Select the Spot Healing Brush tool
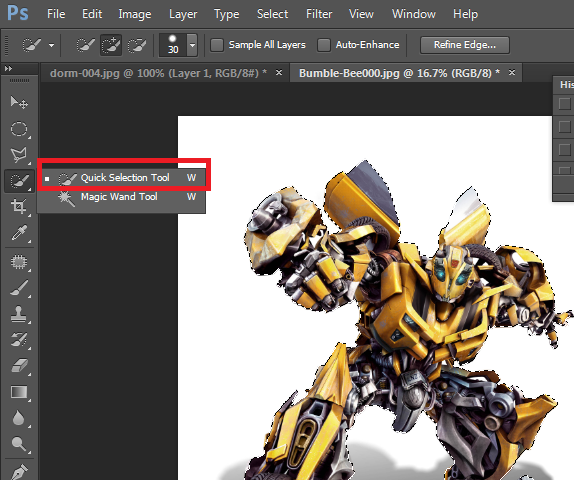This screenshot has width=574, height=480. point(19,262)
